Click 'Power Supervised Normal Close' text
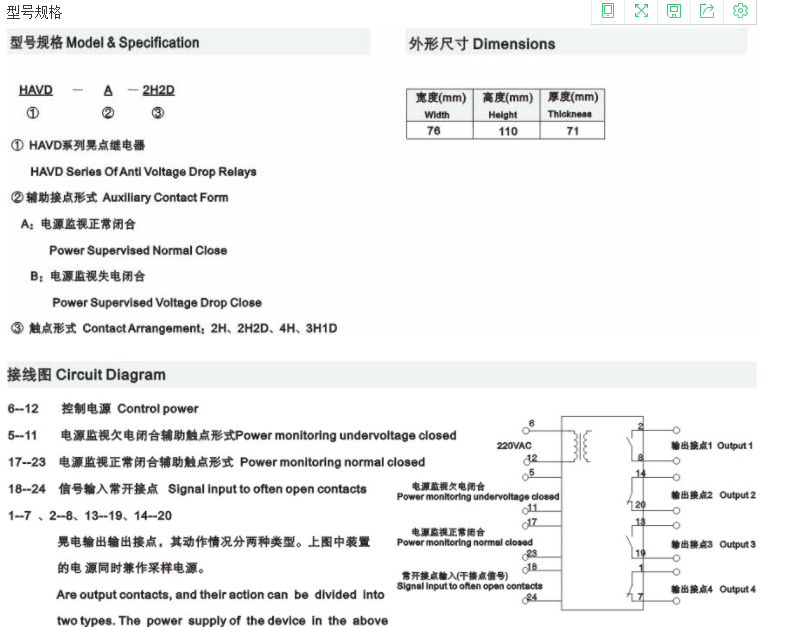 [x=138, y=250]
